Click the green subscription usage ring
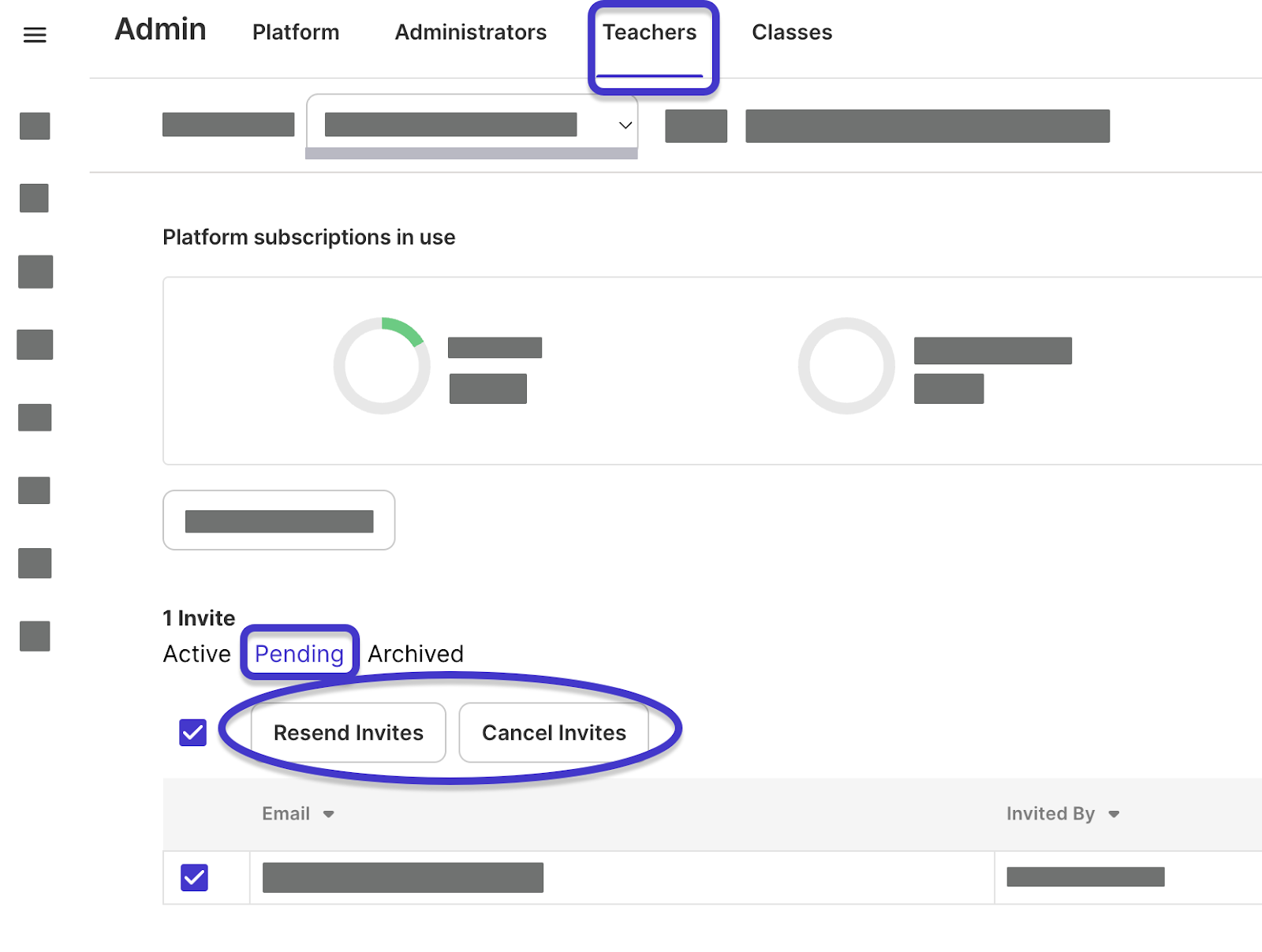This screenshot has width=1262, height=952. [x=382, y=366]
